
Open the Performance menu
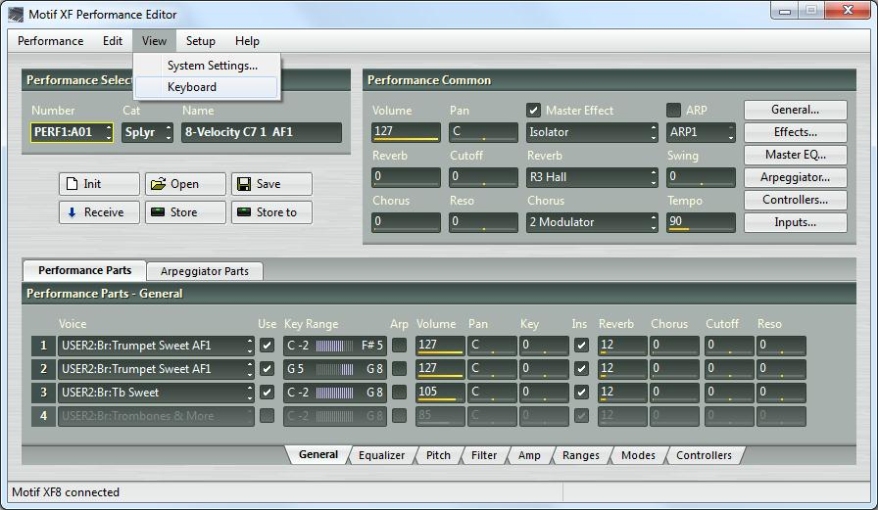coord(50,41)
